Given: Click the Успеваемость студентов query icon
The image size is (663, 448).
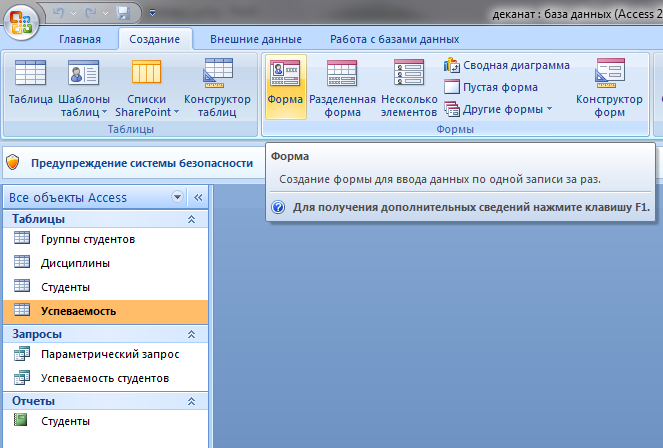Looking at the screenshot, I should pos(22,377).
